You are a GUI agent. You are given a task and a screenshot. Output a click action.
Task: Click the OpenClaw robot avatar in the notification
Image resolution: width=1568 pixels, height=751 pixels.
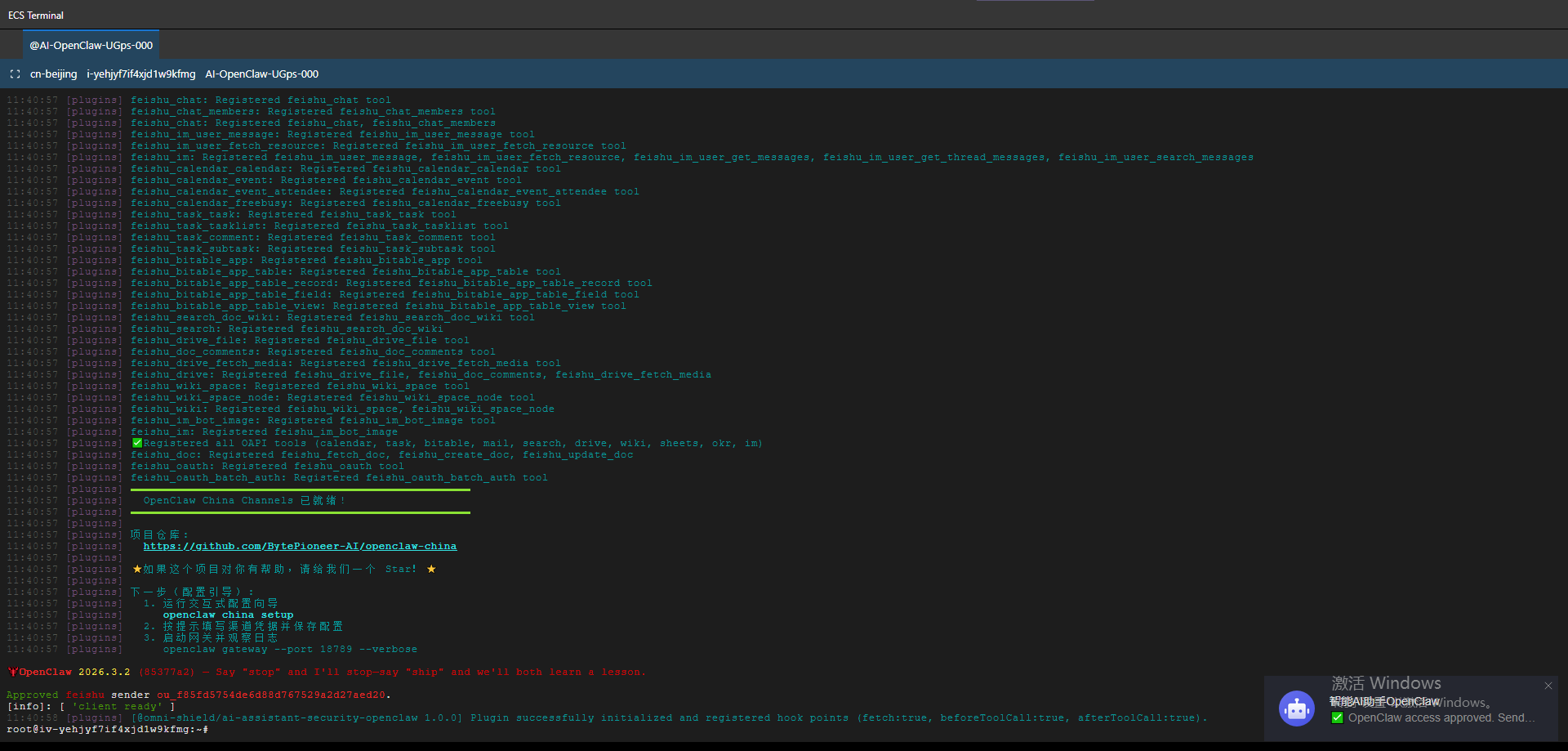pos(1297,709)
